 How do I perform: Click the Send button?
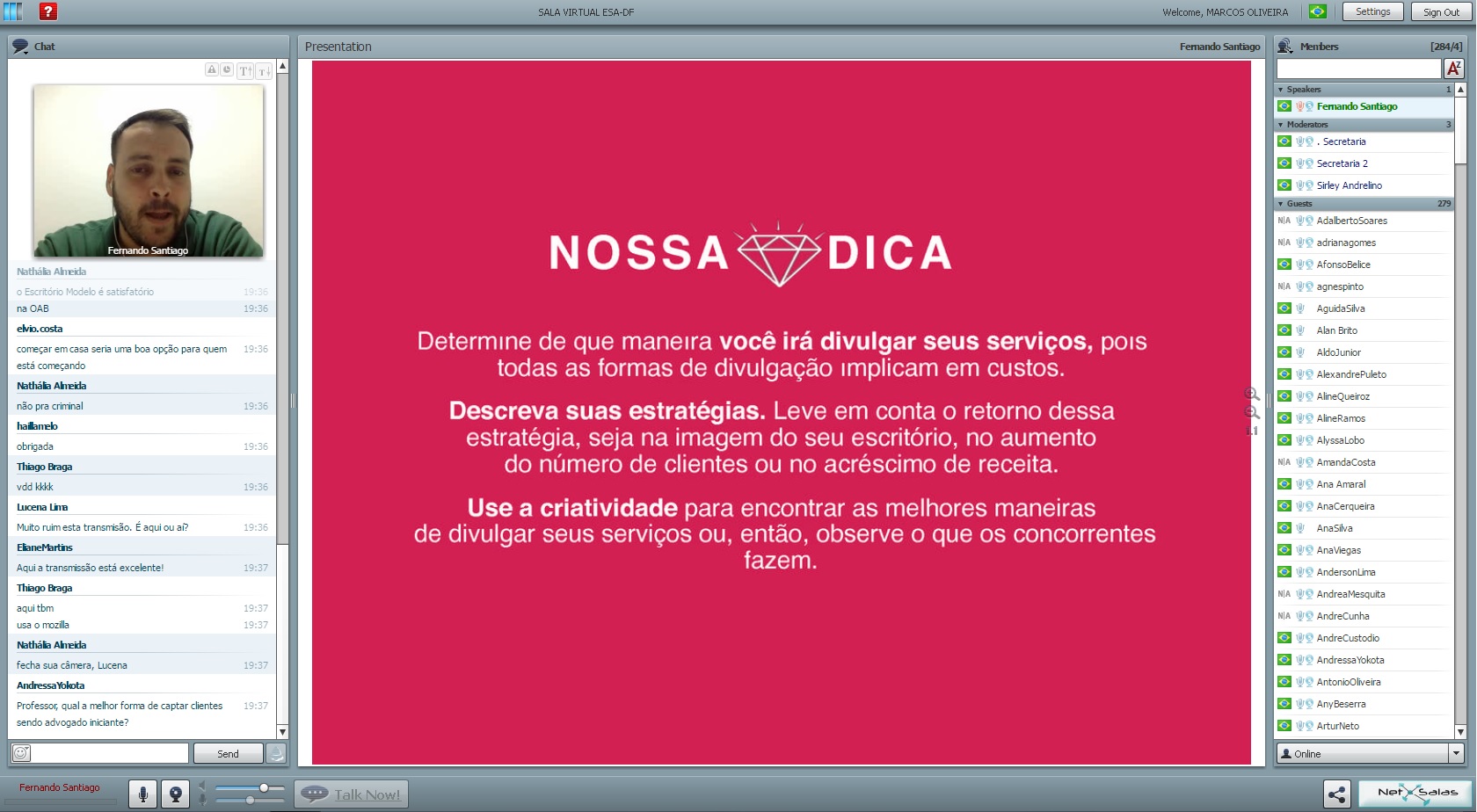[228, 753]
